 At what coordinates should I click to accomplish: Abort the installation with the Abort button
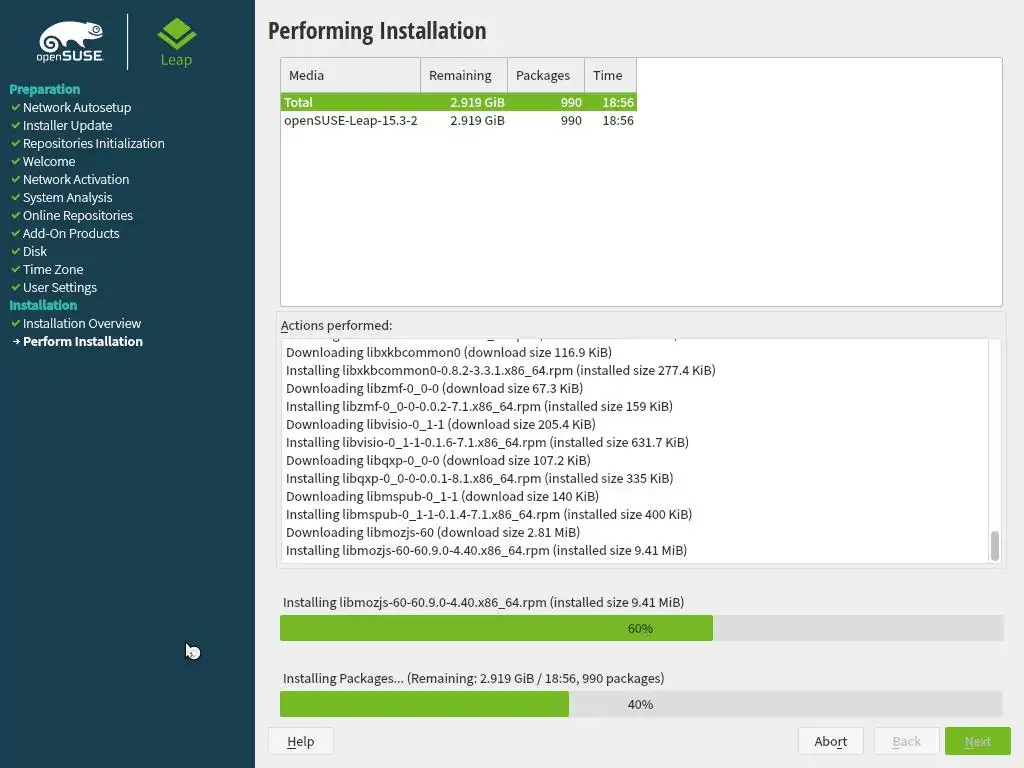point(830,741)
